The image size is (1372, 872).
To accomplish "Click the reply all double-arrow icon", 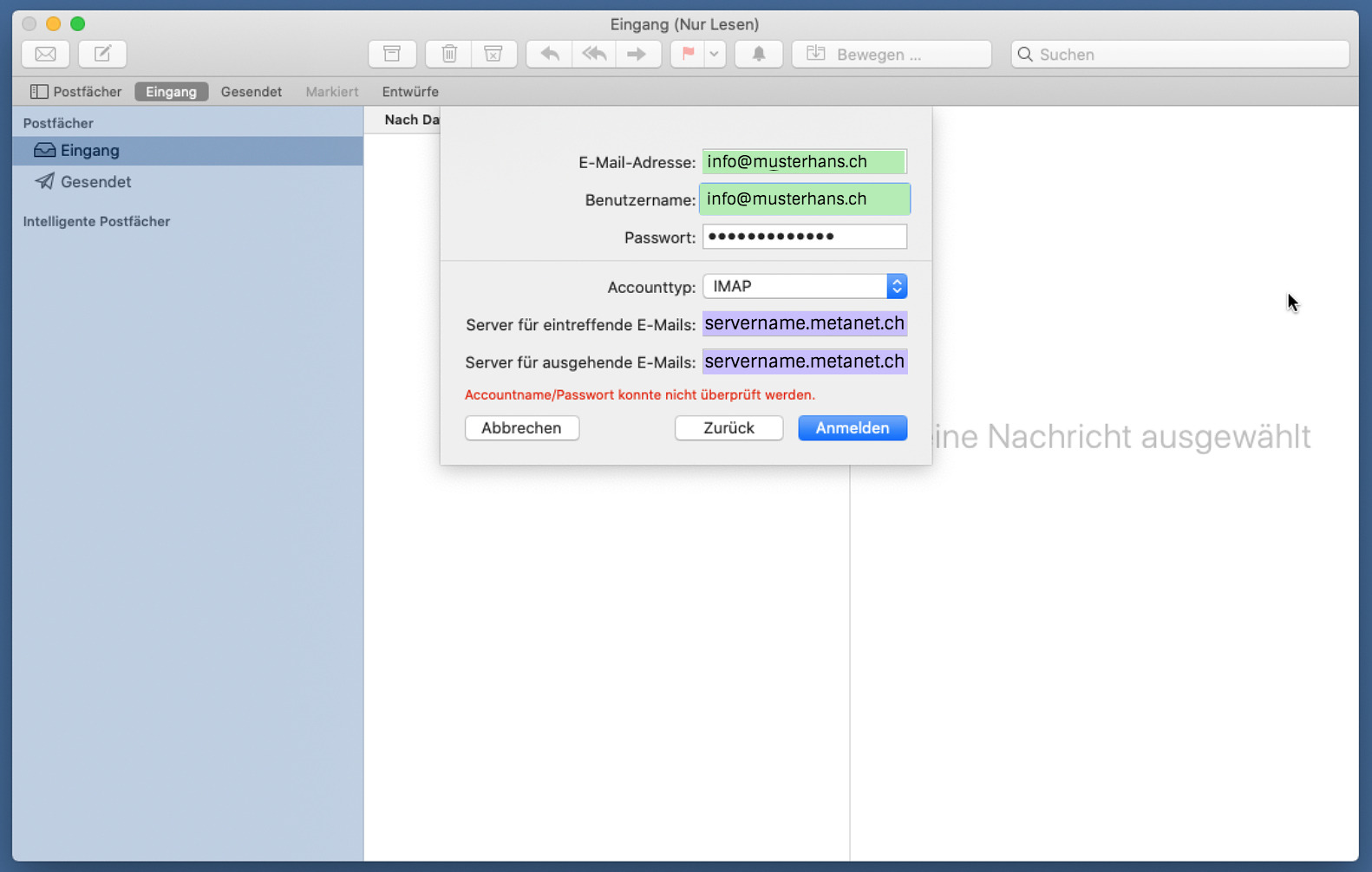I will point(594,54).
